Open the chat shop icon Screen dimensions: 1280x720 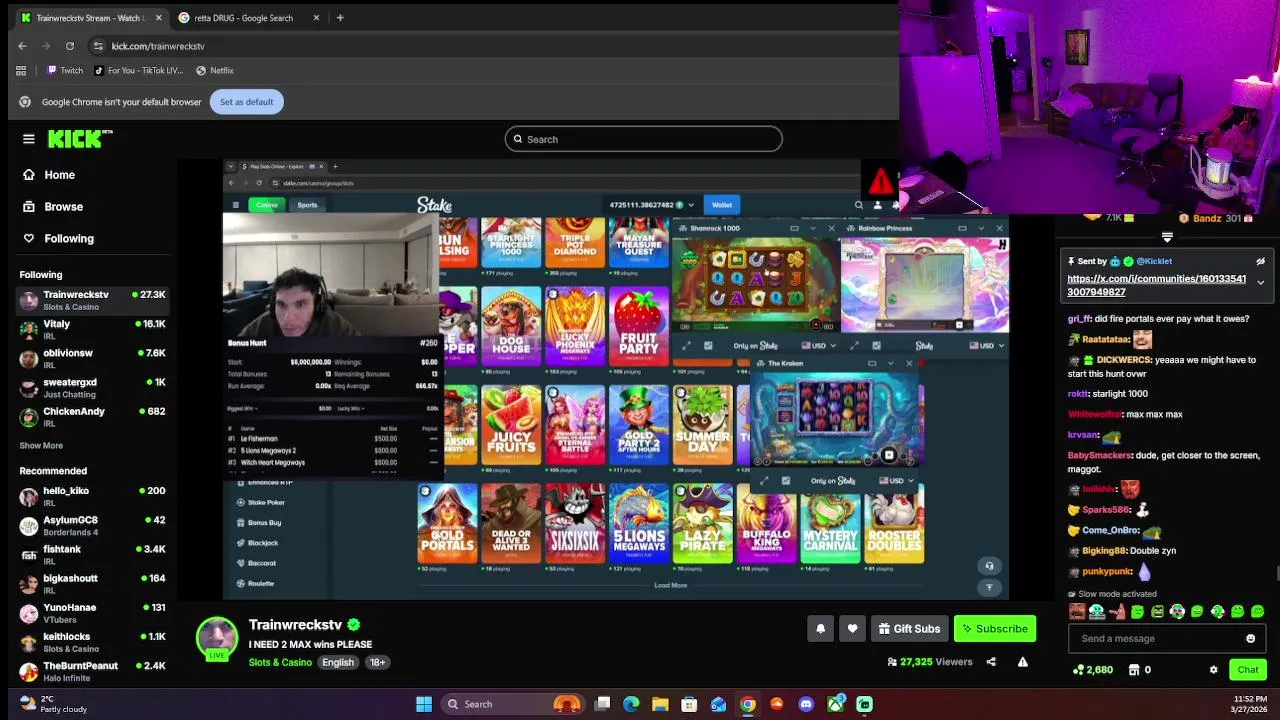tap(1134, 670)
